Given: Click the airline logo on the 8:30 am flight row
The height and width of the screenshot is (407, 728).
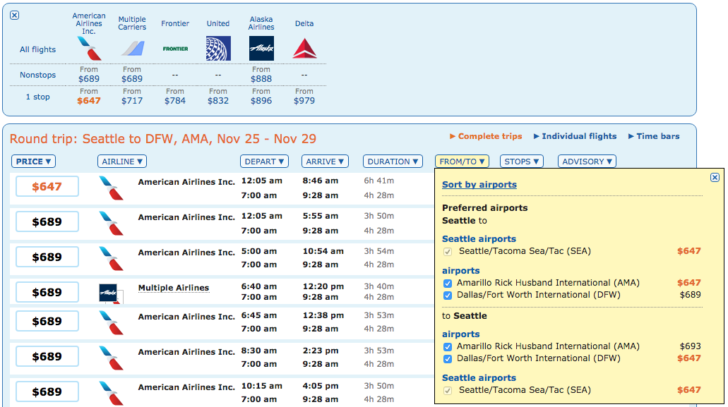Looking at the screenshot, I should [111, 358].
